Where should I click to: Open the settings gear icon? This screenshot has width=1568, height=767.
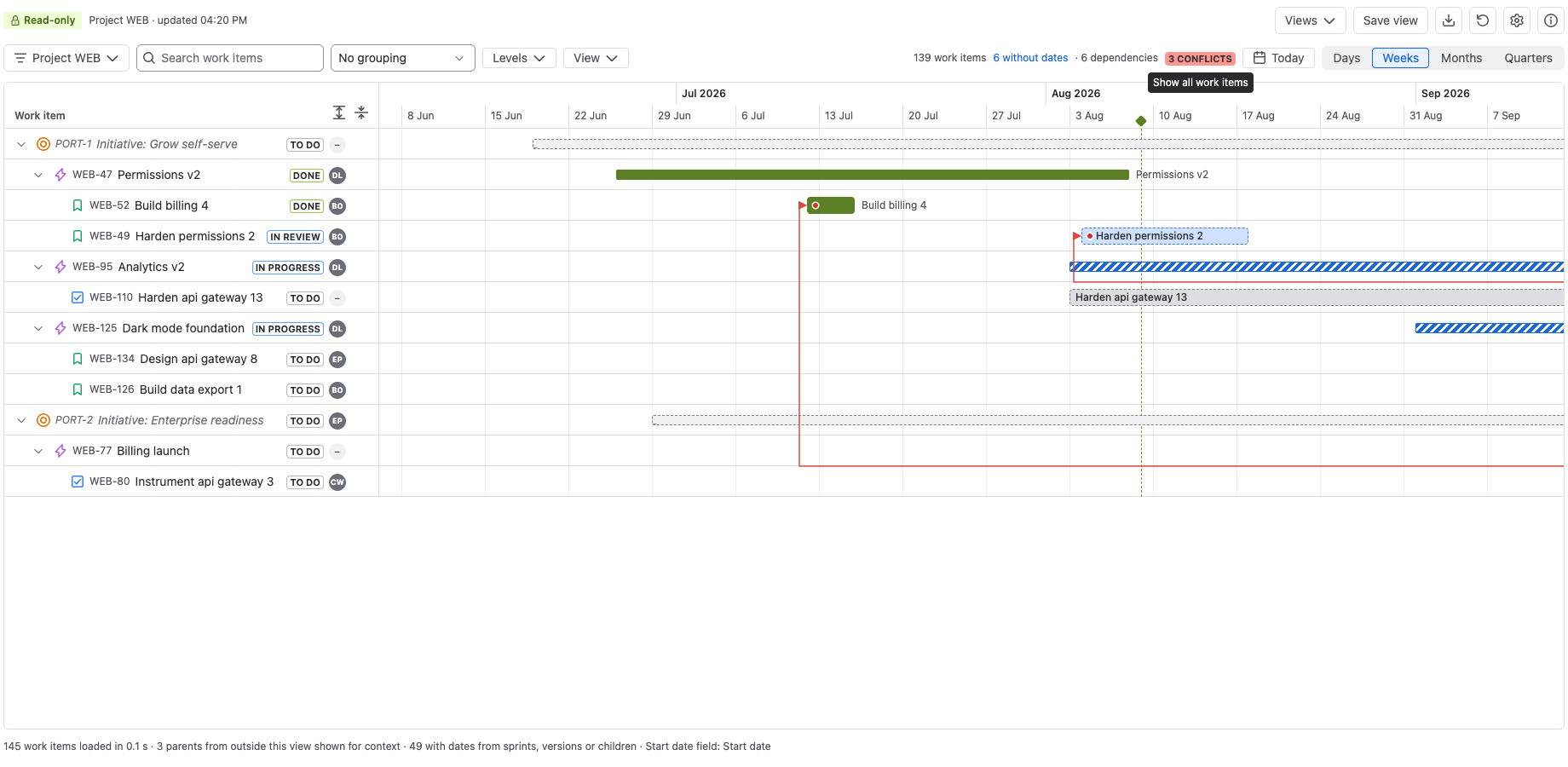1517,20
